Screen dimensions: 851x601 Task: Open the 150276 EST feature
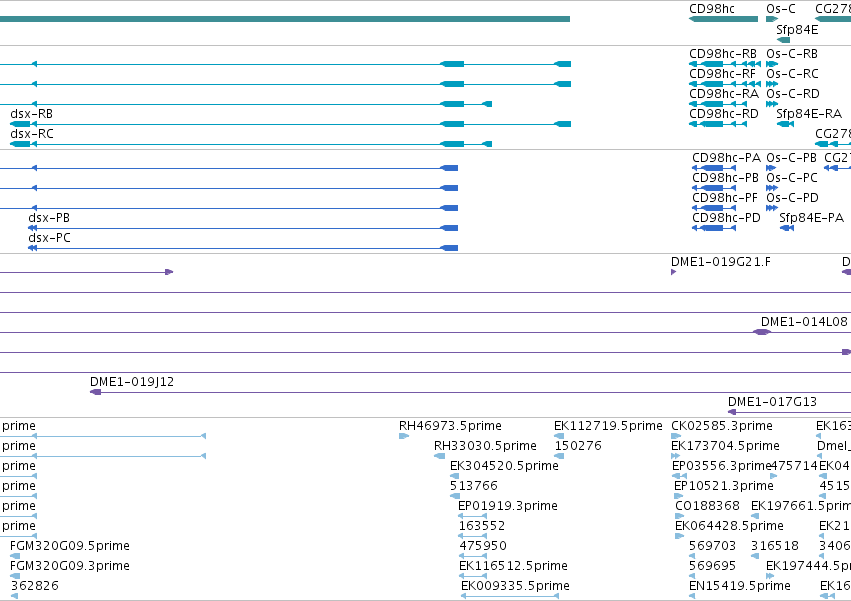click(559, 456)
